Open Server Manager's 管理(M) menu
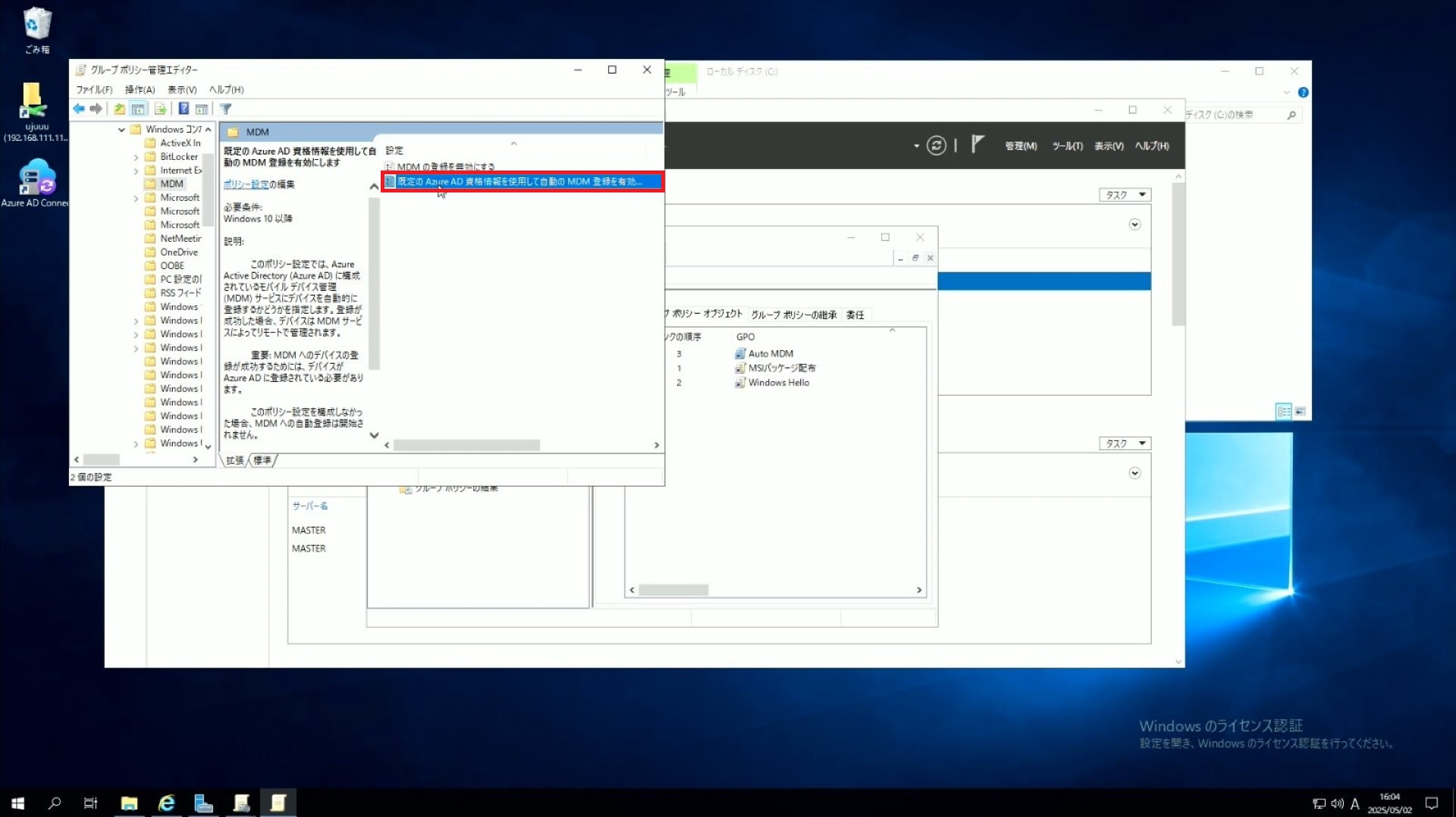This screenshot has width=1456, height=817. pos(1021,146)
